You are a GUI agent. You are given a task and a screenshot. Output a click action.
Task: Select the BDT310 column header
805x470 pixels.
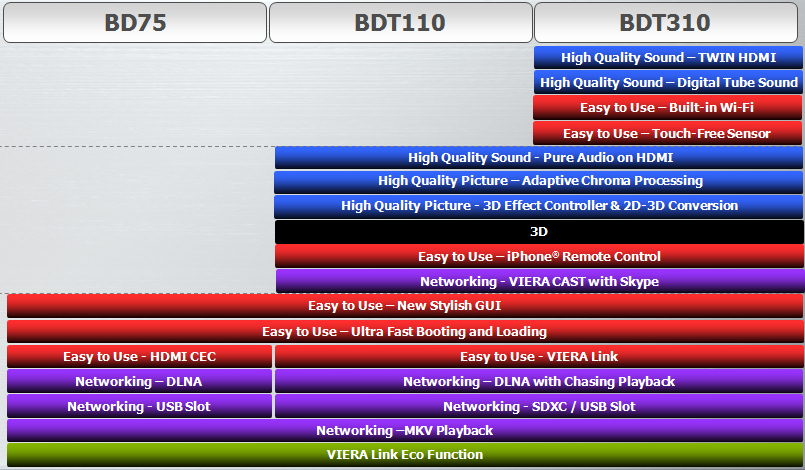pyautogui.click(x=666, y=23)
